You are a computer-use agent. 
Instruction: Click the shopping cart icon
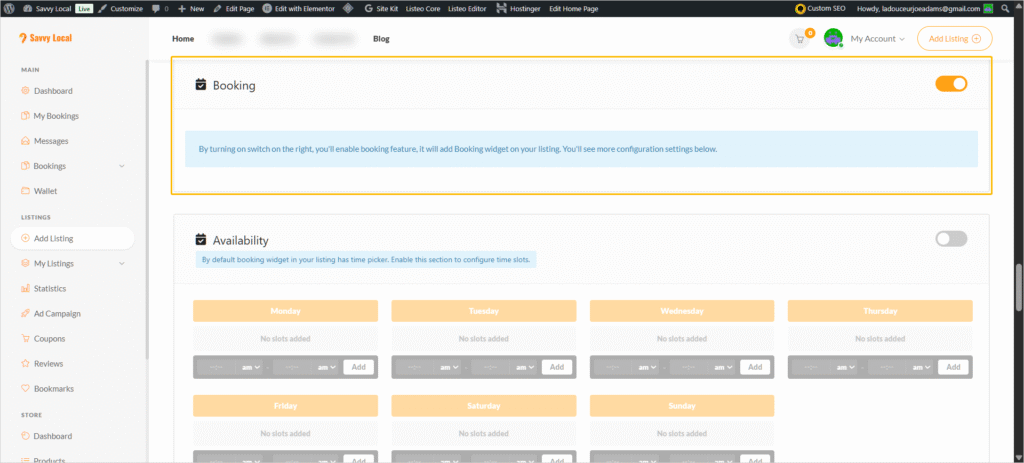click(x=798, y=39)
